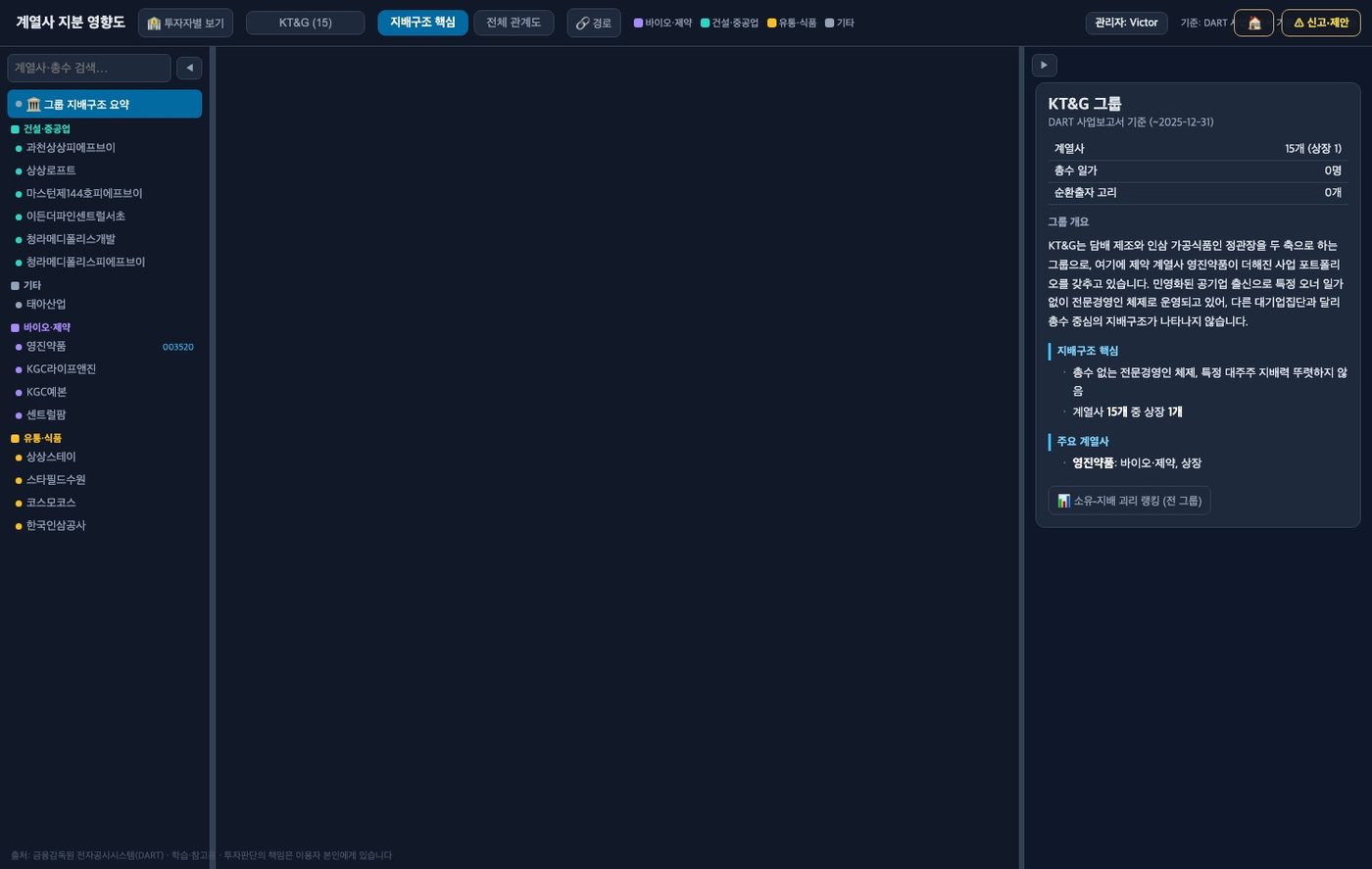Select 청라메디폴리스개발 in the list
The height and width of the screenshot is (869, 1372).
pyautogui.click(x=105, y=239)
